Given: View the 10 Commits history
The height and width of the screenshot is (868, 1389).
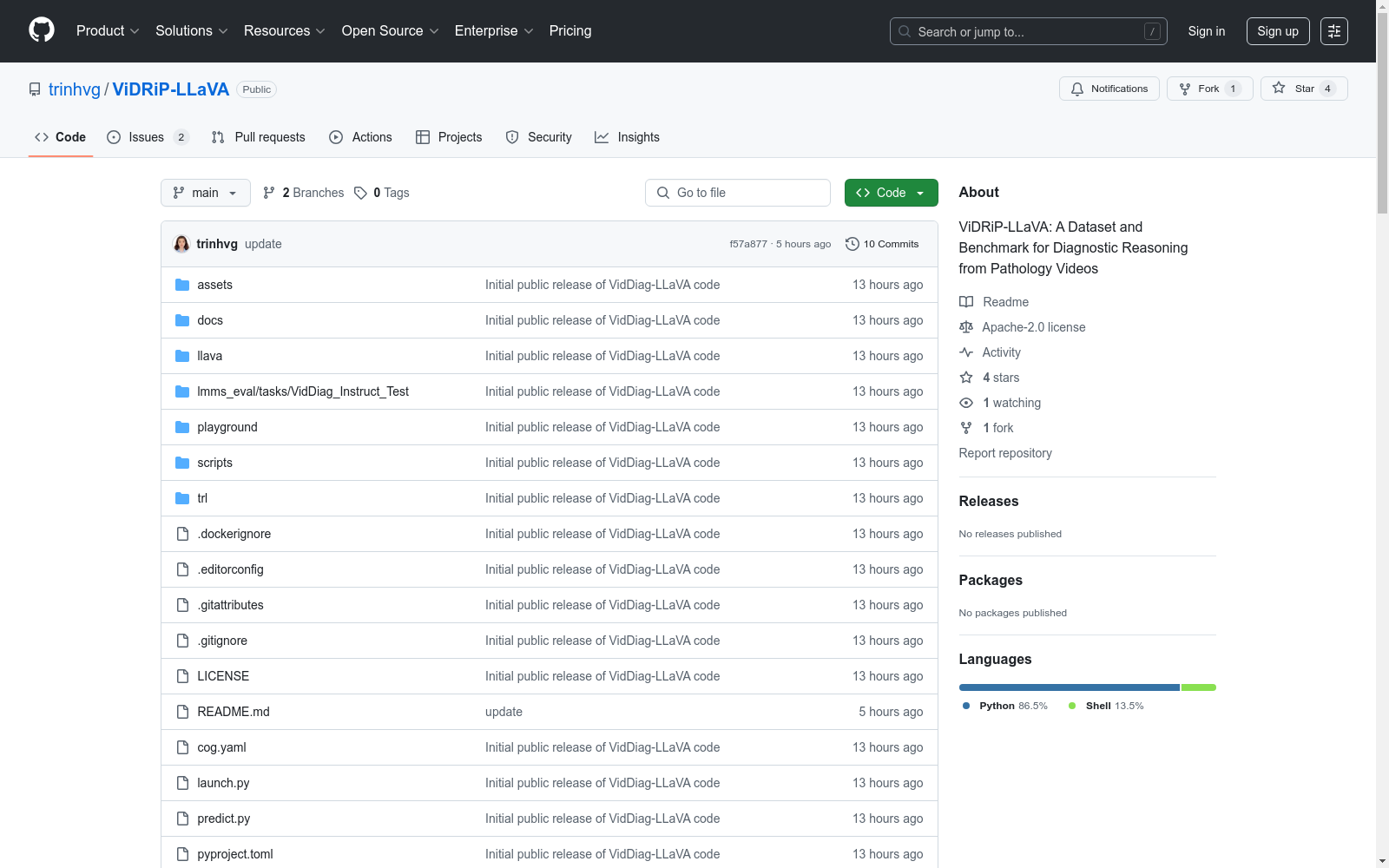Looking at the screenshot, I should click(x=882, y=244).
